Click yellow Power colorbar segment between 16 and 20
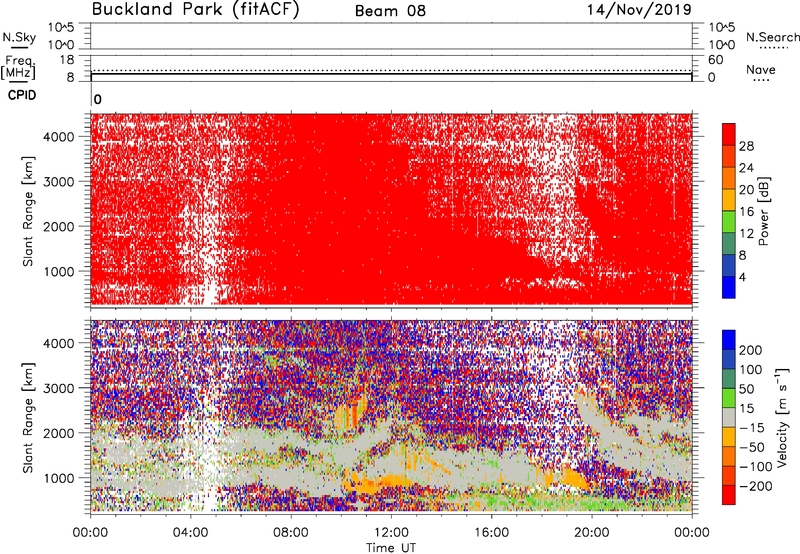800x554 pixels. click(x=729, y=200)
